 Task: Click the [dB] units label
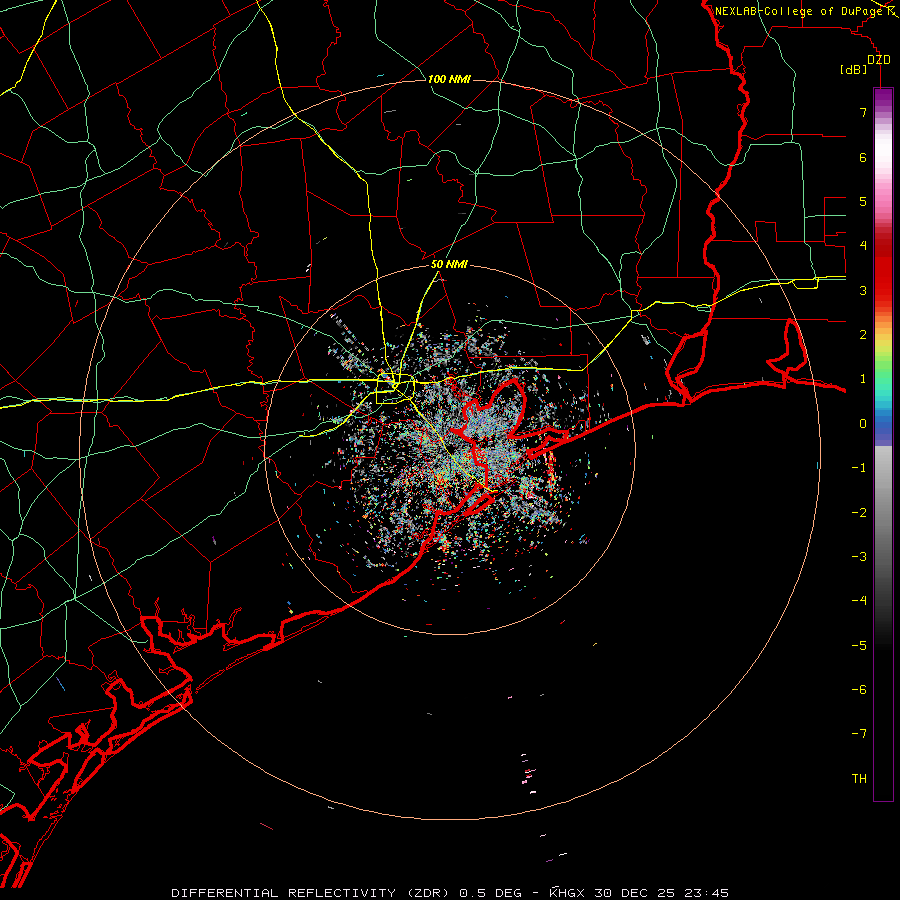tap(854, 70)
